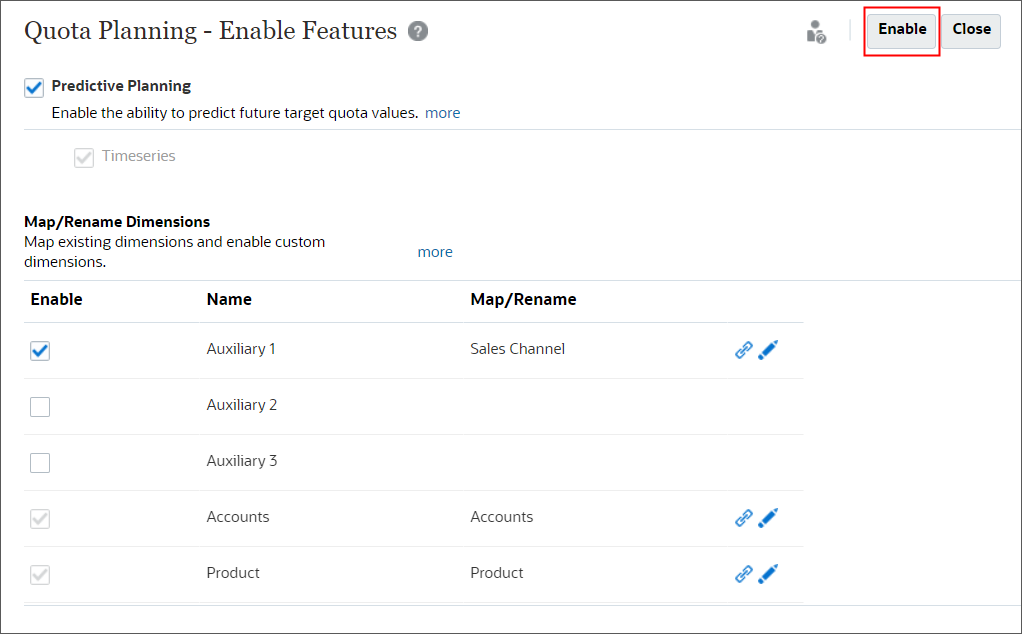Screen dimensions: 1022x634
Task: Open more details about predicting target quota values
Action: point(442,112)
